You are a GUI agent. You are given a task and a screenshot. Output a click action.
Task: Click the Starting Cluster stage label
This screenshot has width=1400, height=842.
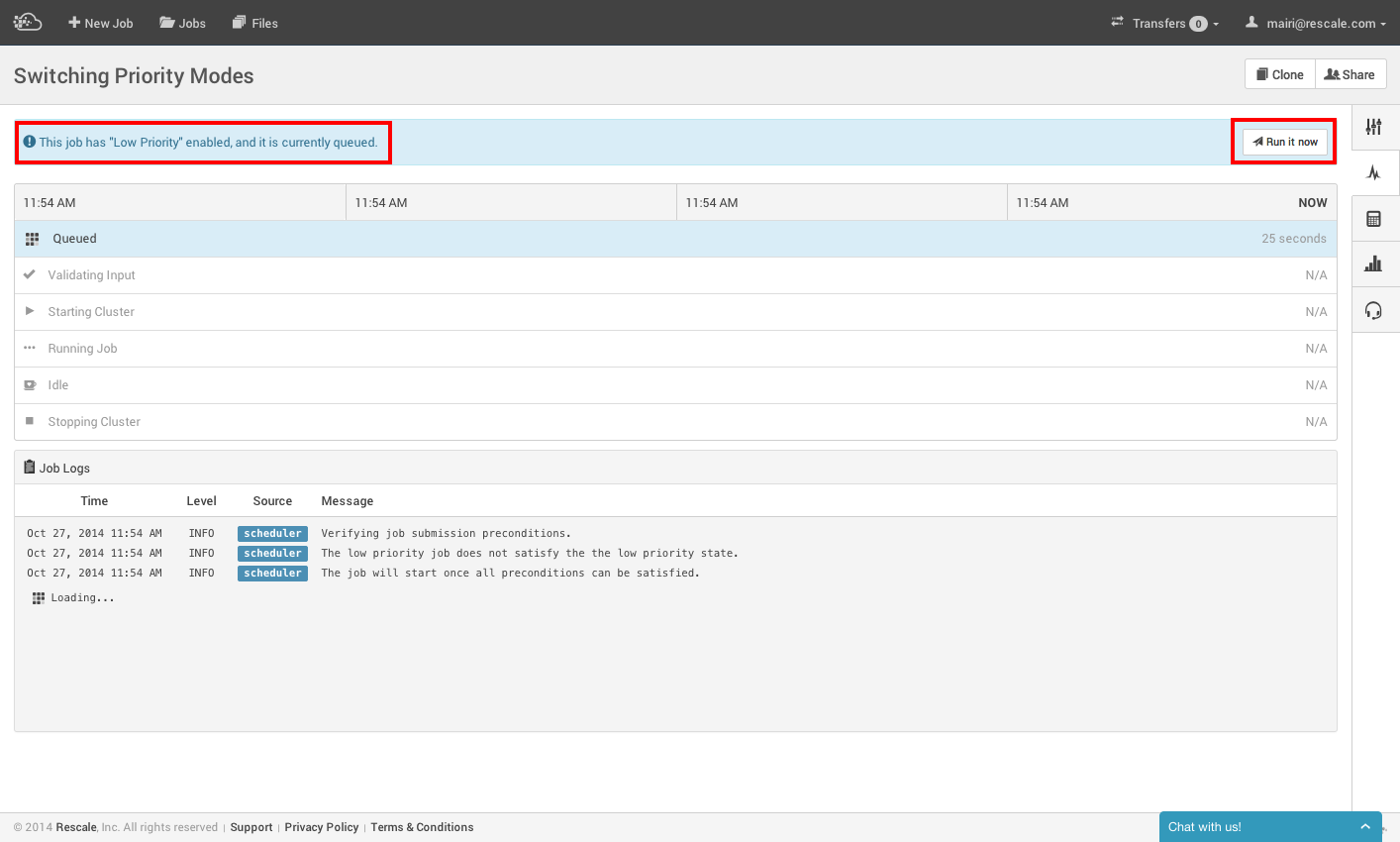91,312
